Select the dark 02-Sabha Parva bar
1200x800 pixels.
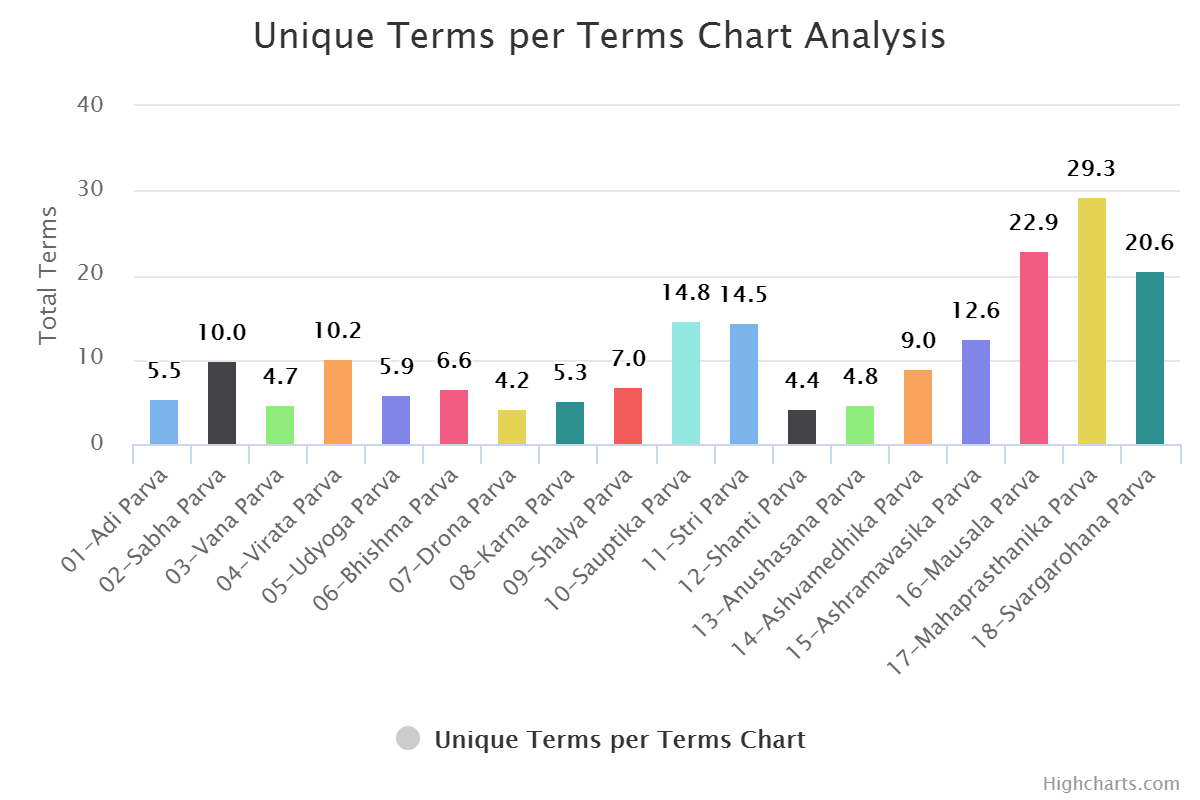222,403
